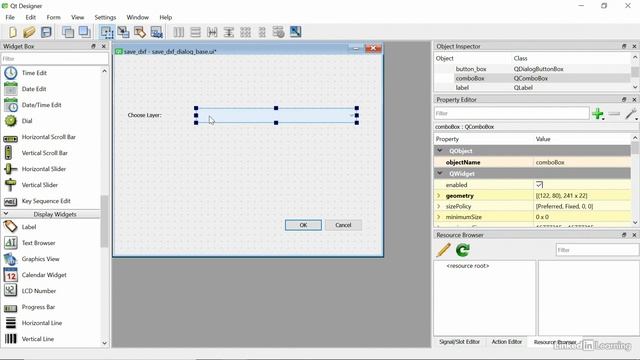
Task: Apply Lay Out Horizontally icon
Action: pos(178,32)
